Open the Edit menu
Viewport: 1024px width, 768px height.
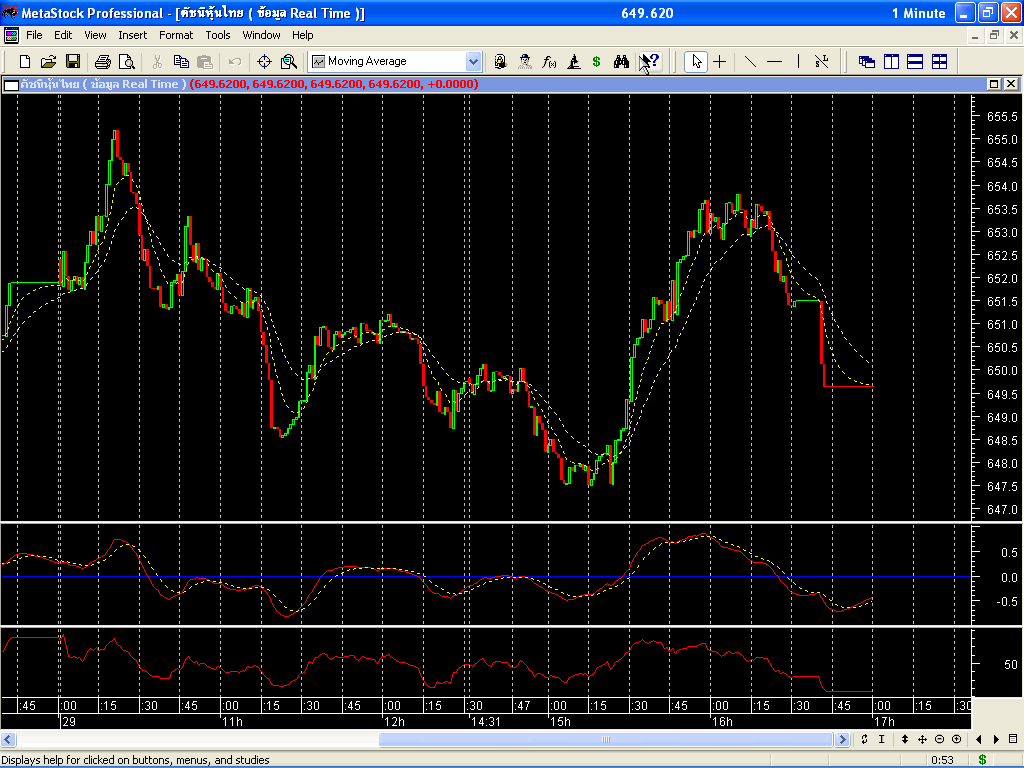(x=63, y=35)
